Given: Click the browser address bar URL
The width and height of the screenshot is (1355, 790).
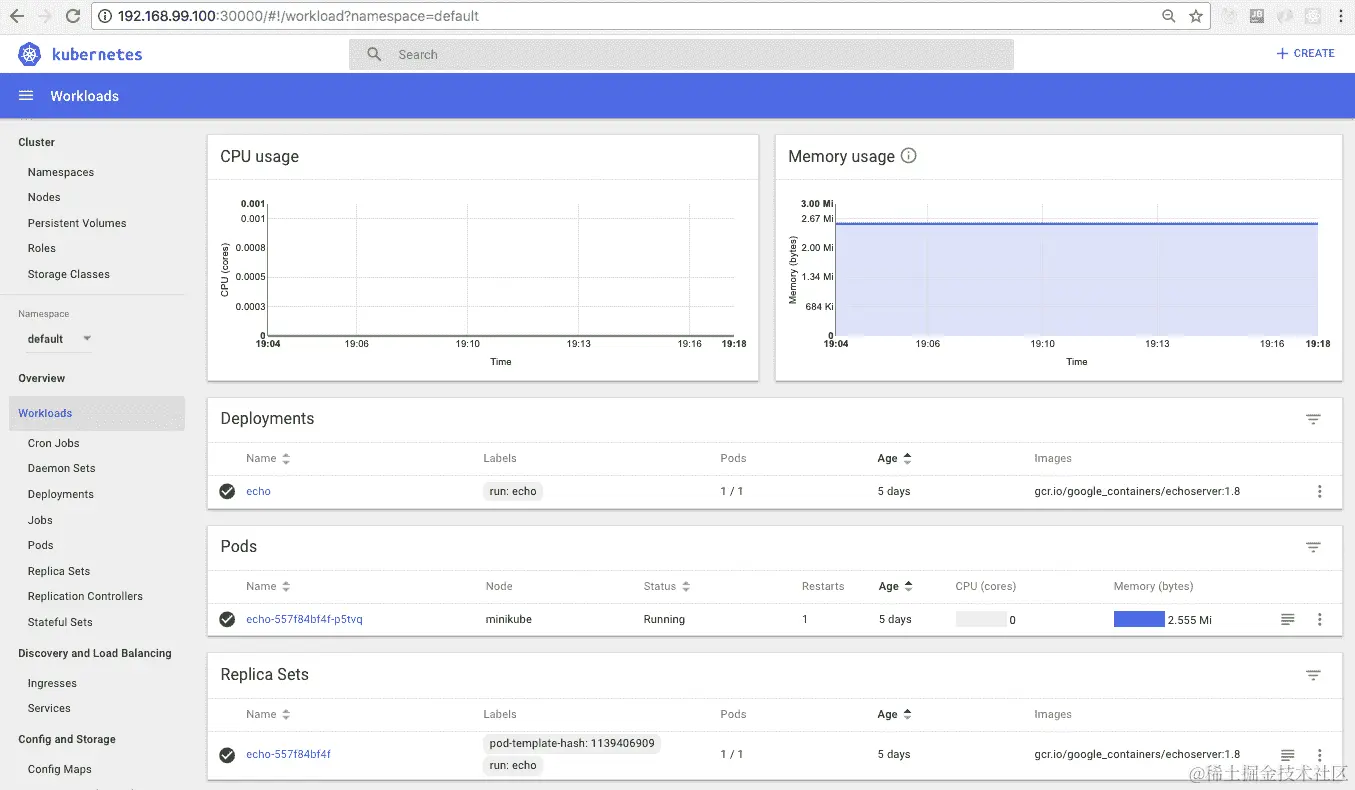Looking at the screenshot, I should pos(298,16).
